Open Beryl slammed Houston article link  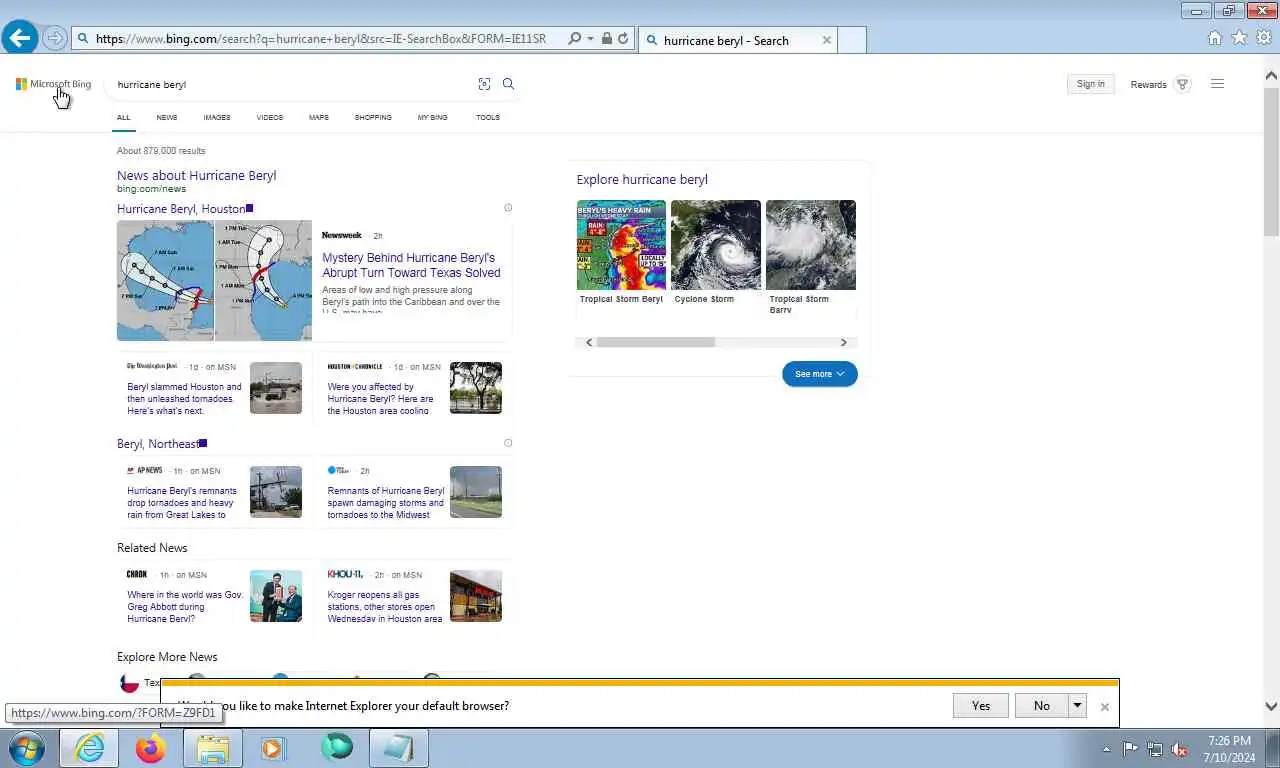point(184,398)
